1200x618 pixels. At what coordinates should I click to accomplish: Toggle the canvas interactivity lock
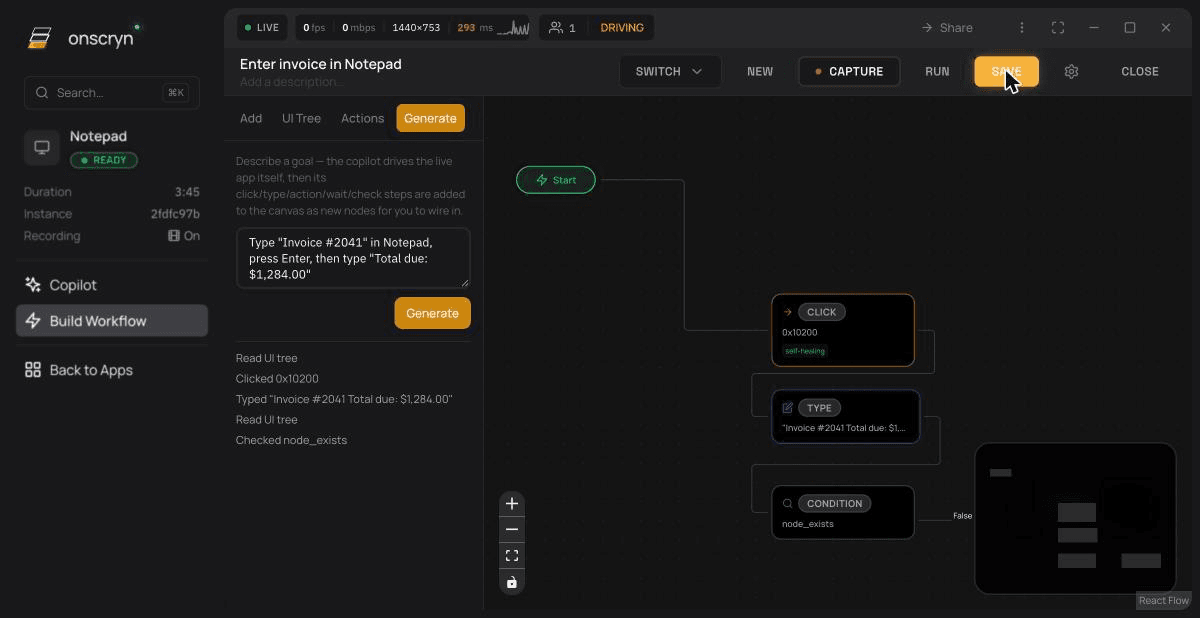(x=512, y=582)
